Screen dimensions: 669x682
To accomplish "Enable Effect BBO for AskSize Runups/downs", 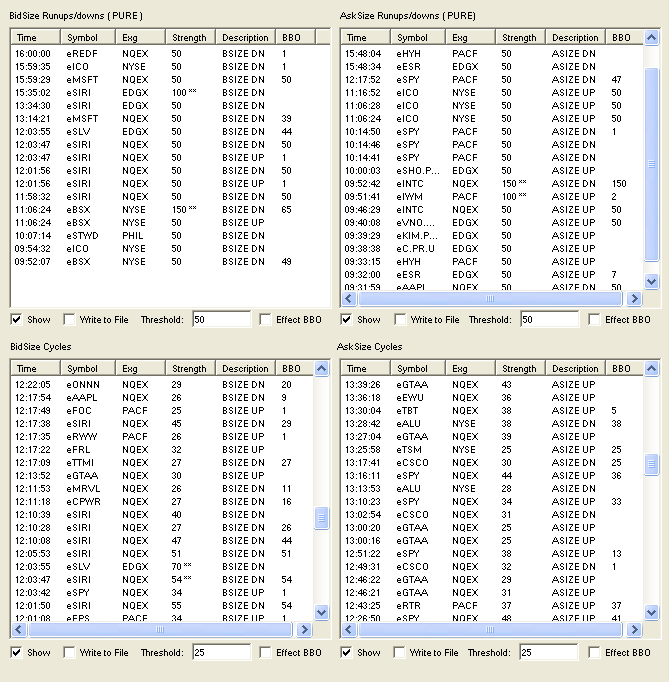I will (x=594, y=320).
